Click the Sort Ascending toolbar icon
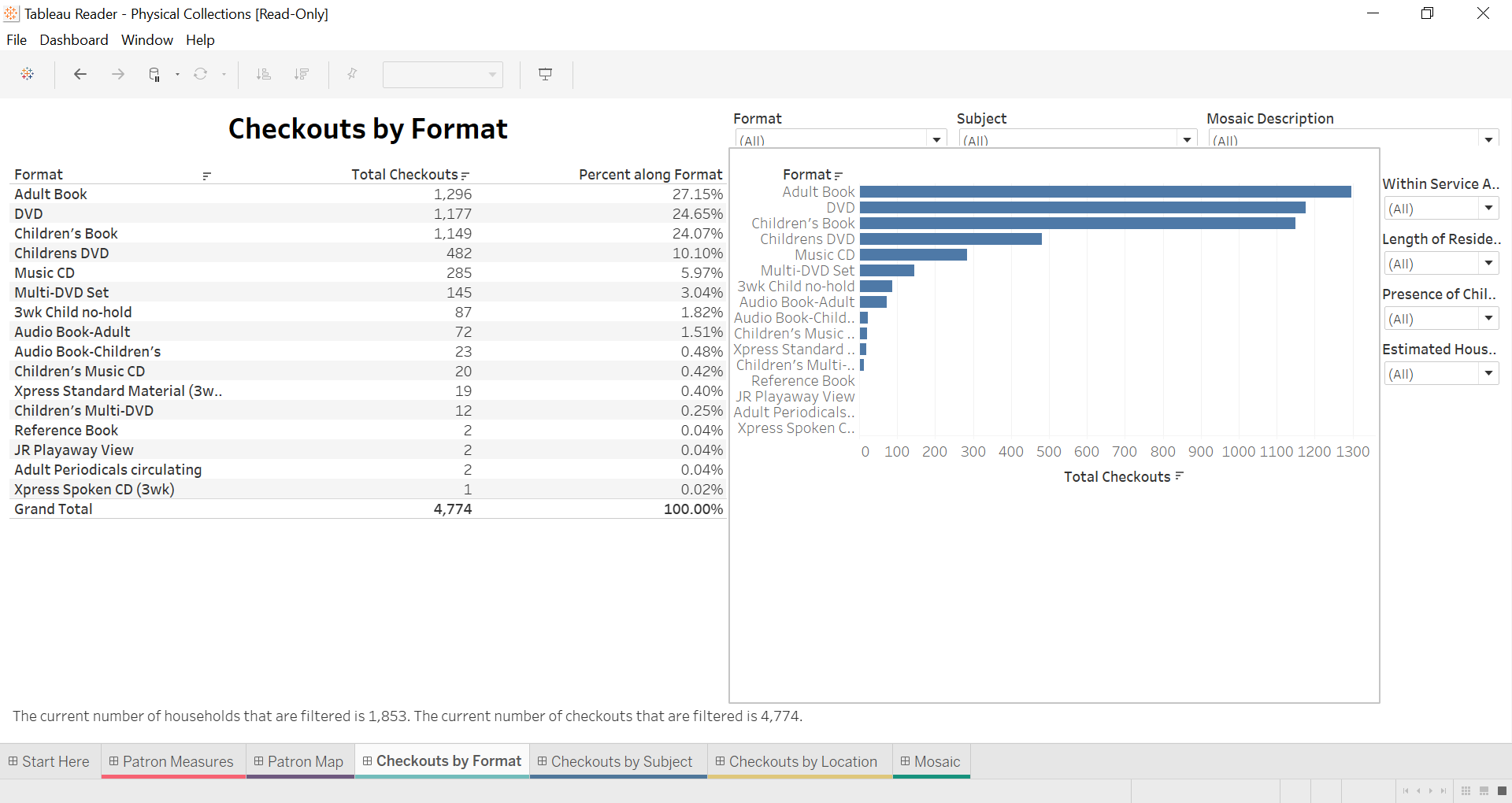 (263, 74)
